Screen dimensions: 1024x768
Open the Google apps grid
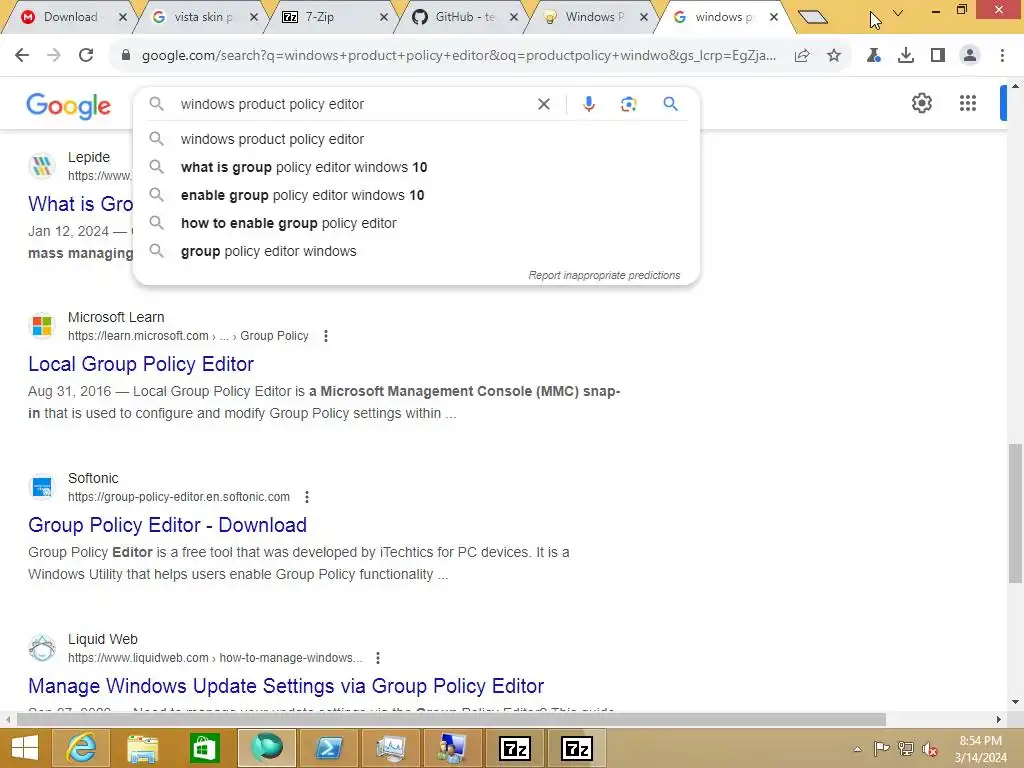pyautogui.click(x=968, y=103)
